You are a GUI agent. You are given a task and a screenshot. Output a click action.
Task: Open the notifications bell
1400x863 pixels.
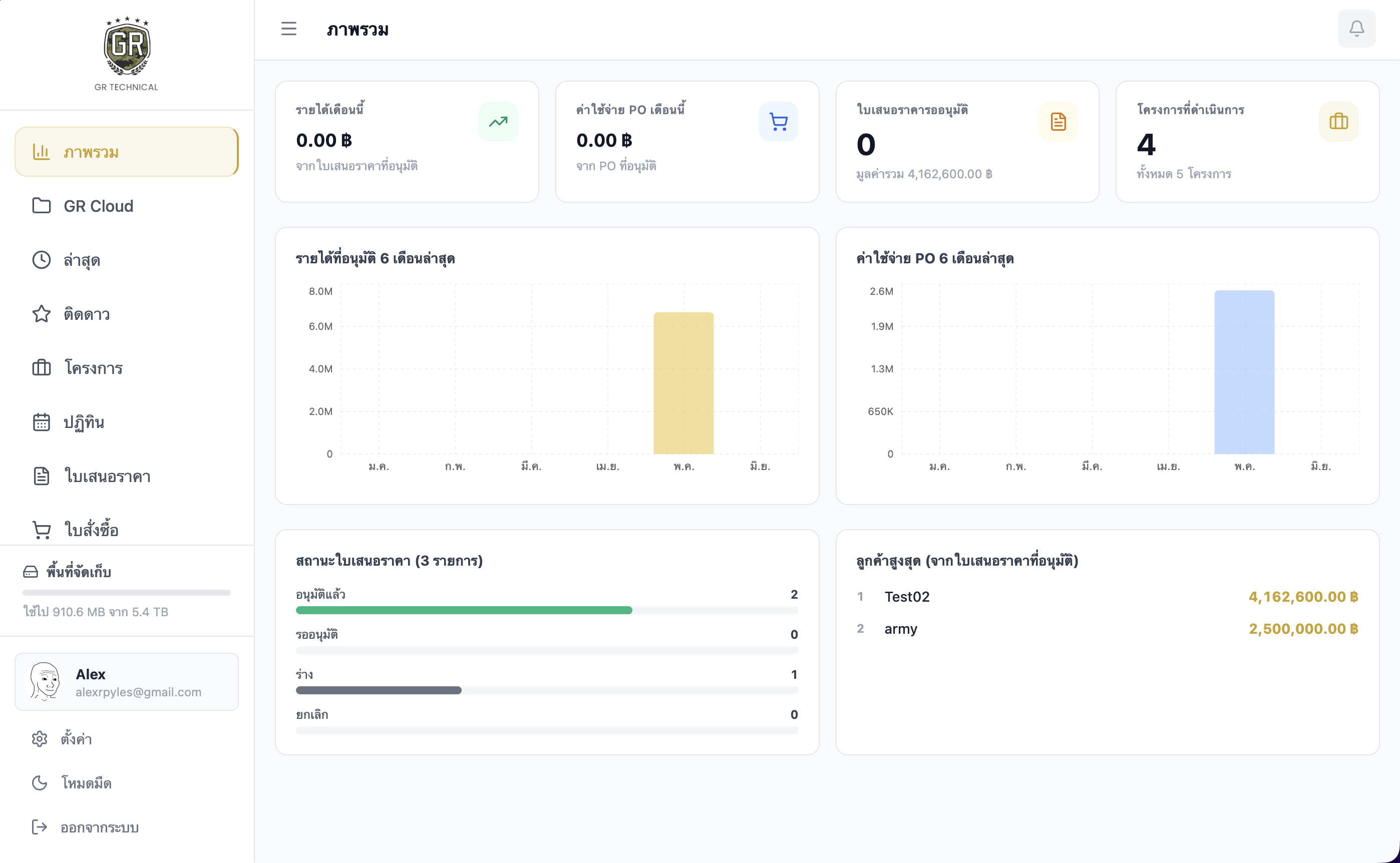(1356, 29)
